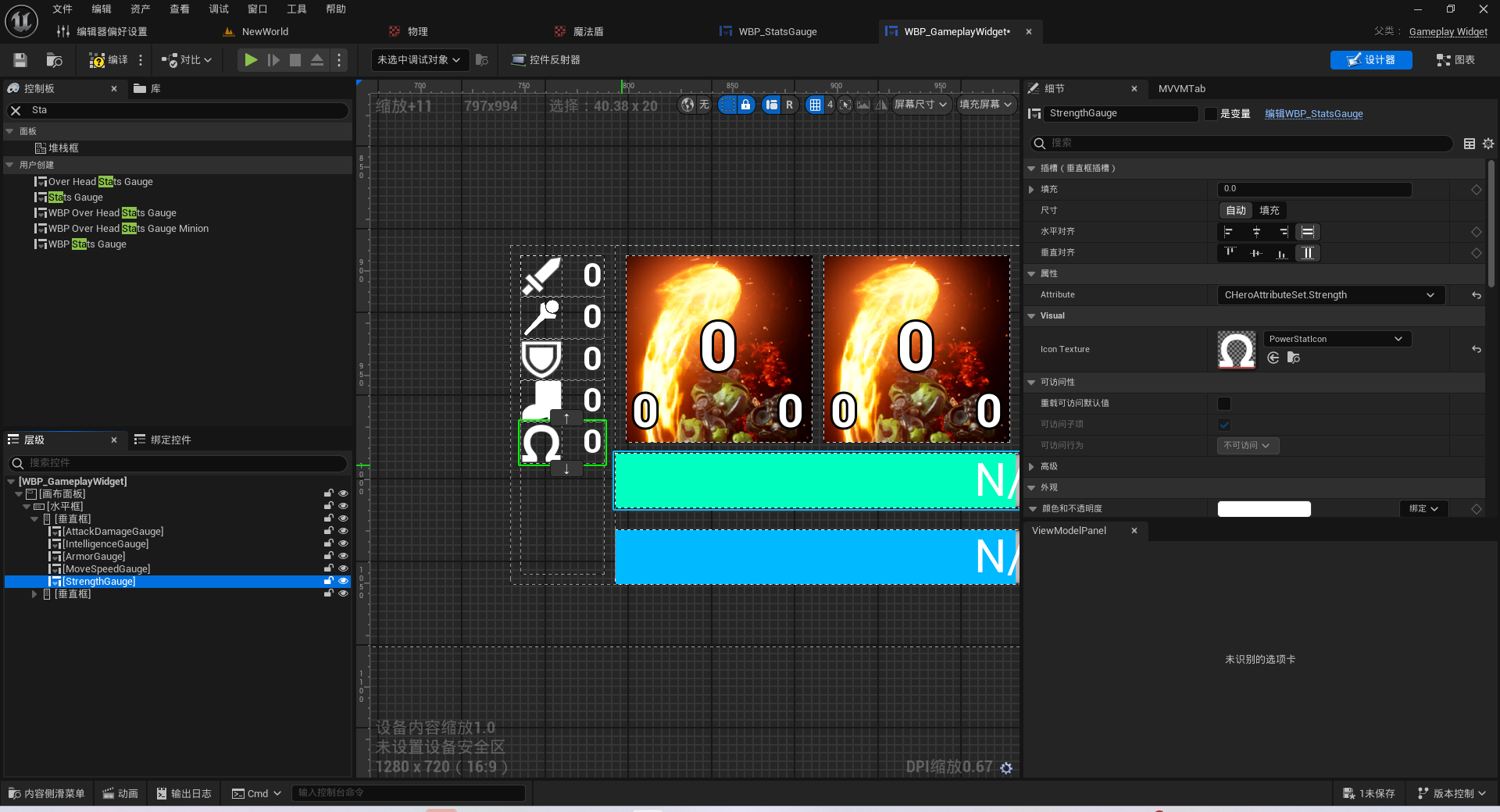
Task: Toggle layout transform mode icon
Action: (x=772, y=105)
